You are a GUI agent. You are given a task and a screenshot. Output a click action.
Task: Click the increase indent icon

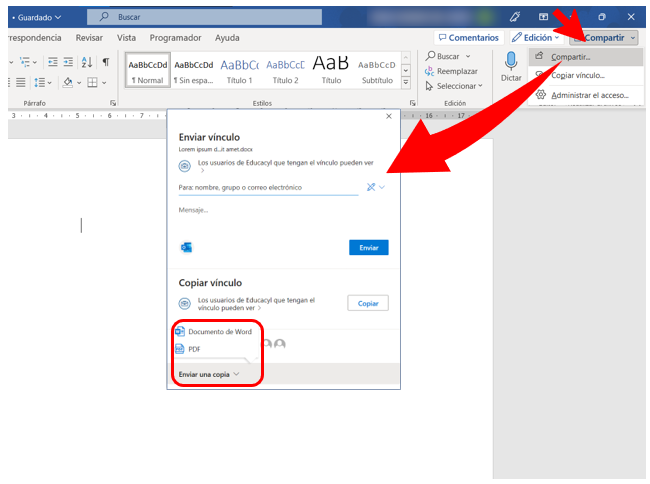(x=68, y=62)
